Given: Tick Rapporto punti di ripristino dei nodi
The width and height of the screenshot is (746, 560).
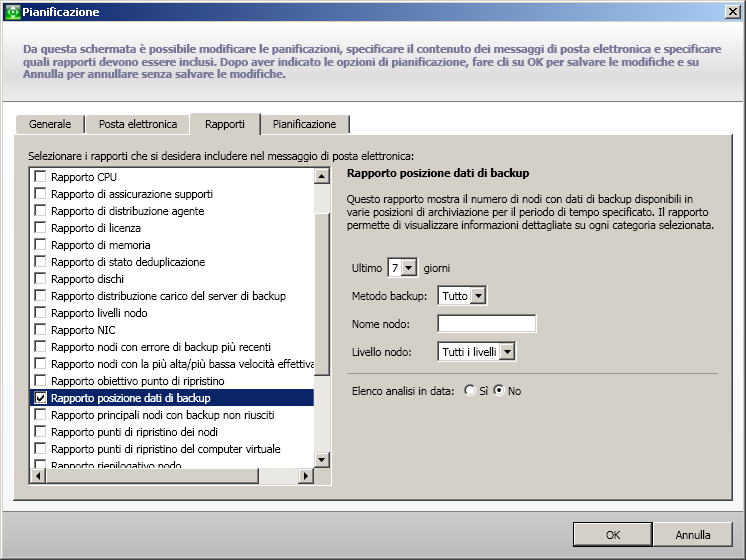Looking at the screenshot, I should (40, 432).
